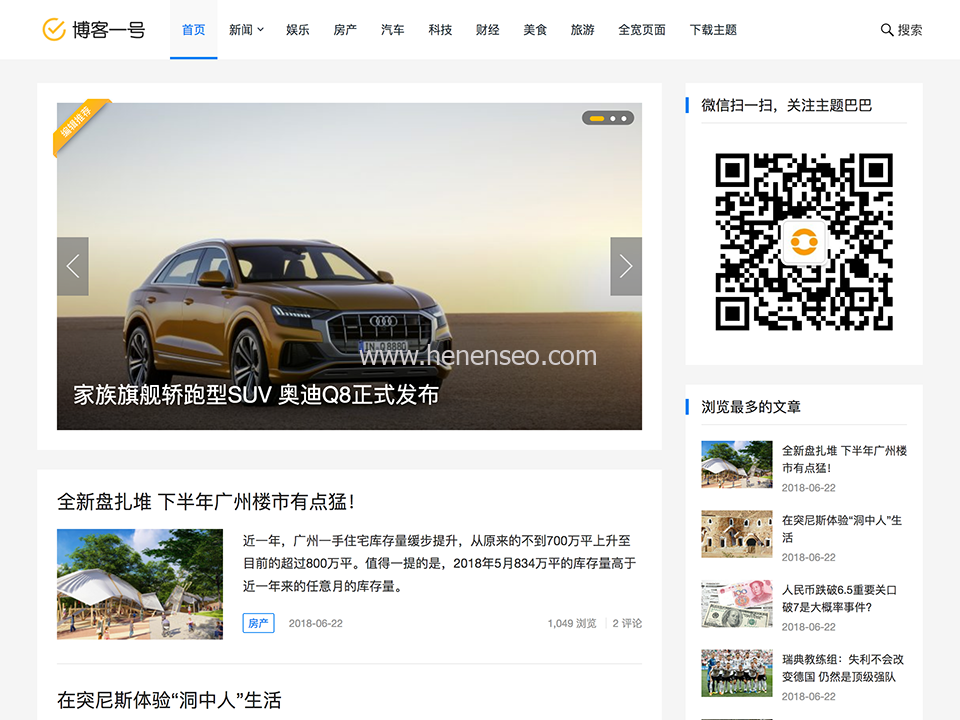
Task: Click the Audi Q8 slide image
Action: pyautogui.click(x=350, y=266)
